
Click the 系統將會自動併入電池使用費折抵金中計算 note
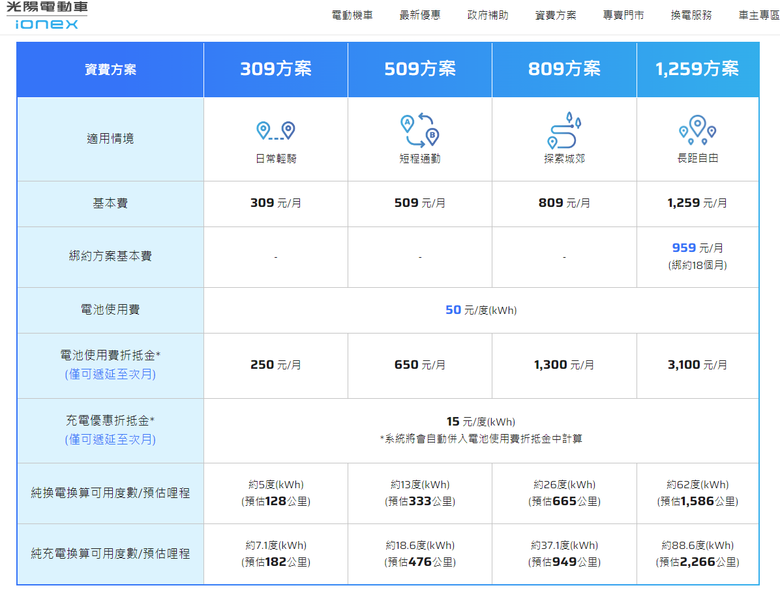[x=481, y=439]
